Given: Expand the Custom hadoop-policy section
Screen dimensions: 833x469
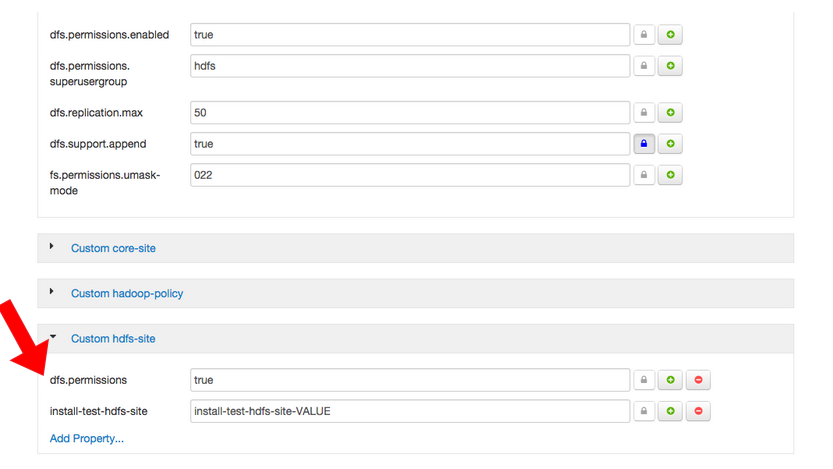Looking at the screenshot, I should pos(52,291).
